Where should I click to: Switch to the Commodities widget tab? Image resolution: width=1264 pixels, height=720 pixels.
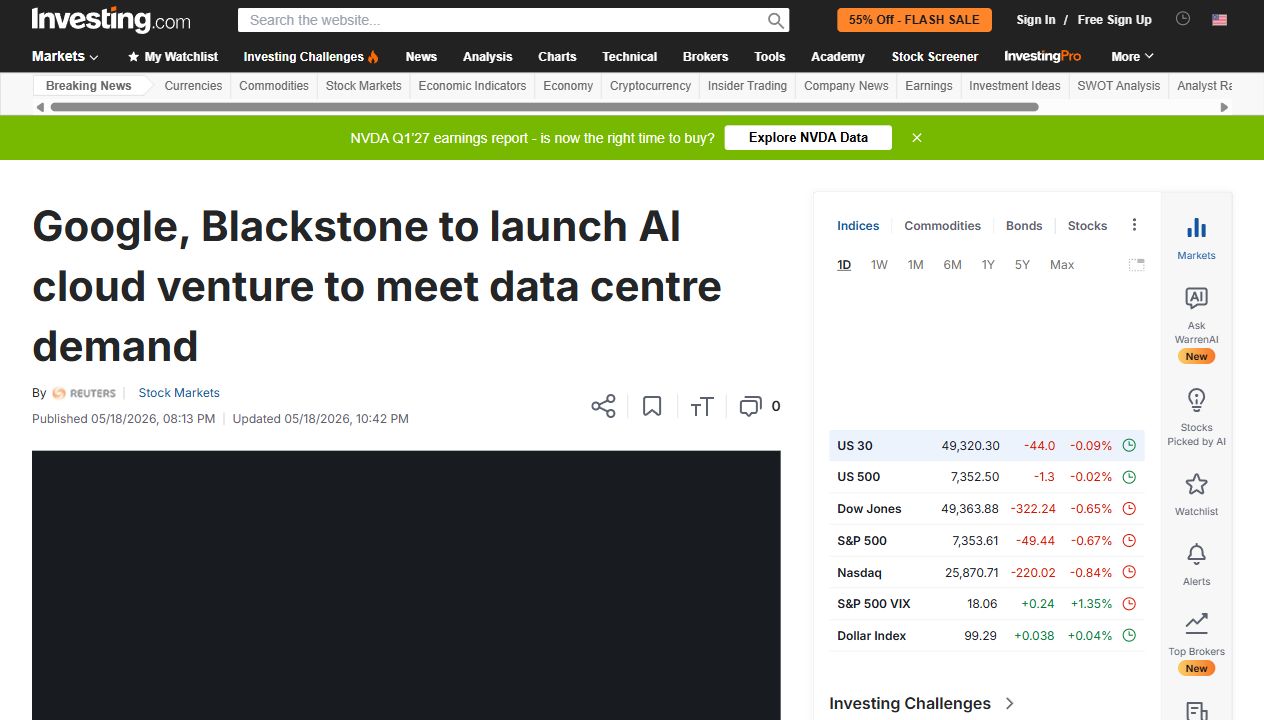[942, 226]
